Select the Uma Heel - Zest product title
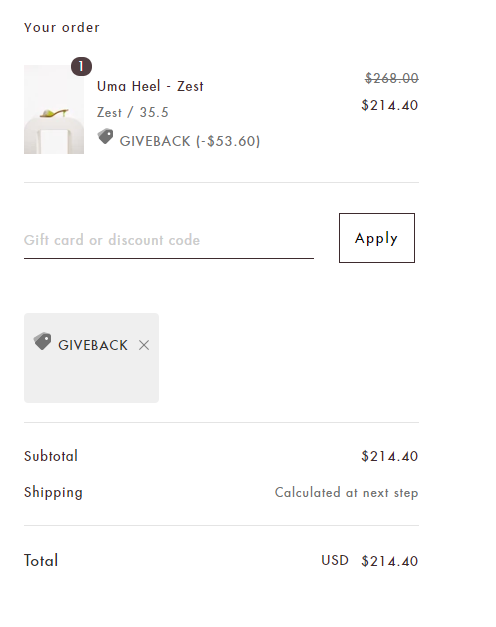496x627 pixels. [150, 86]
